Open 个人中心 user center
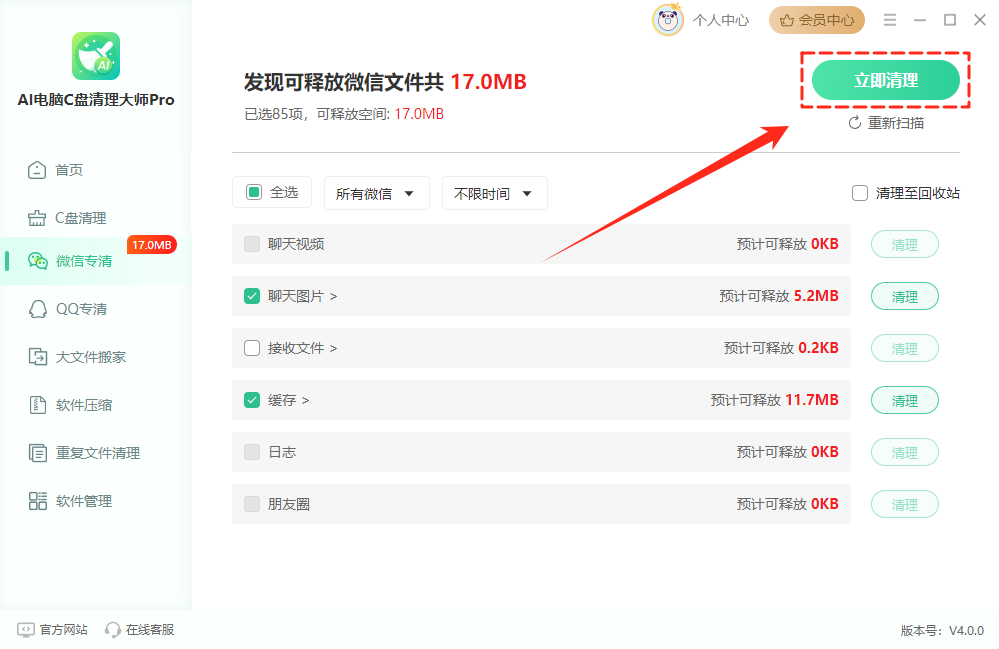The width and height of the screenshot is (999, 649). (721, 20)
